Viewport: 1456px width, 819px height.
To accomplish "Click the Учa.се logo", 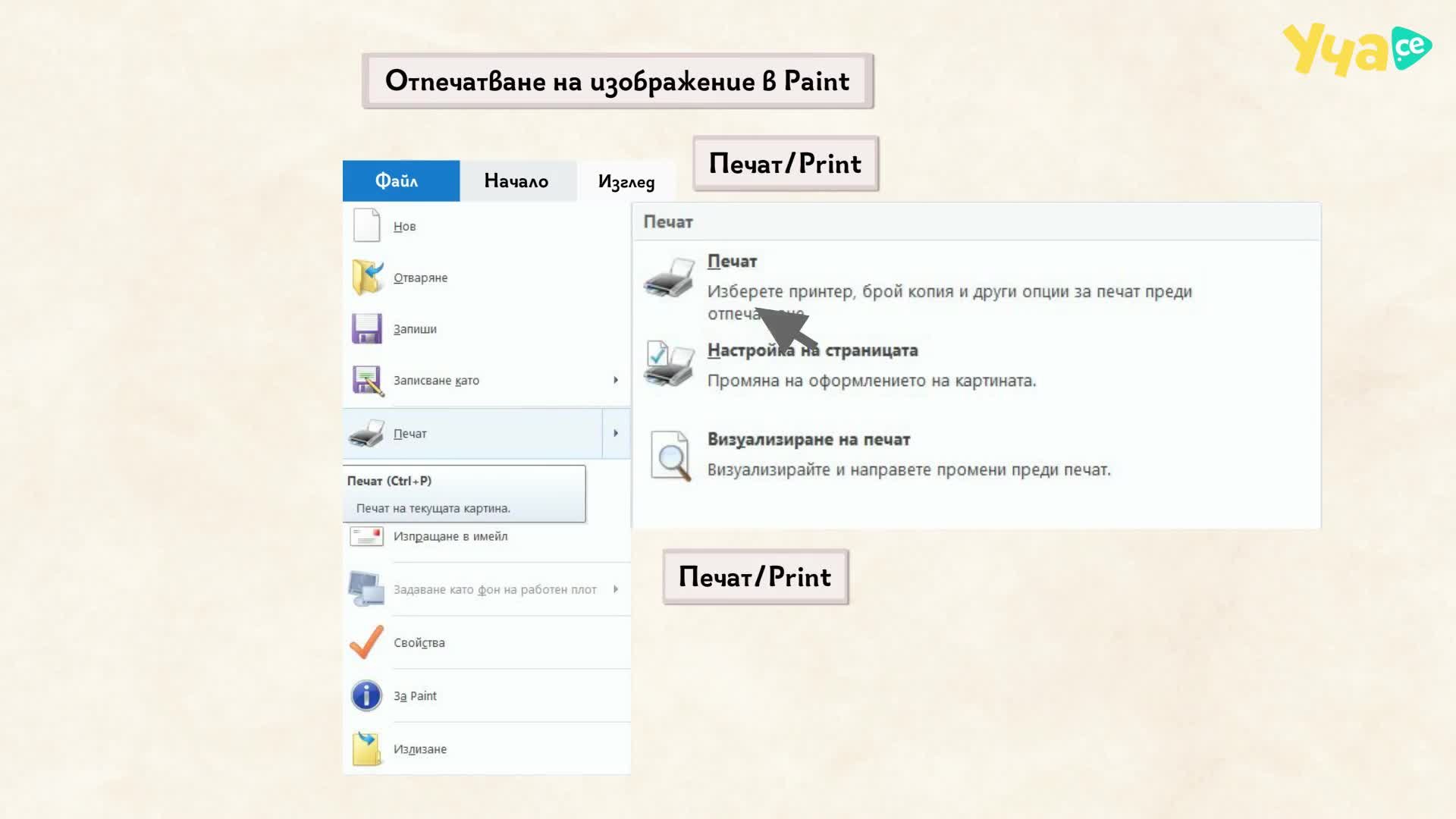I will click(x=1357, y=49).
